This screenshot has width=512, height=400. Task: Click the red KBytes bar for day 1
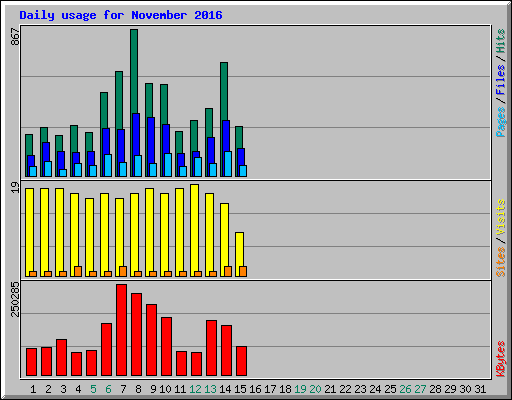coord(31,362)
